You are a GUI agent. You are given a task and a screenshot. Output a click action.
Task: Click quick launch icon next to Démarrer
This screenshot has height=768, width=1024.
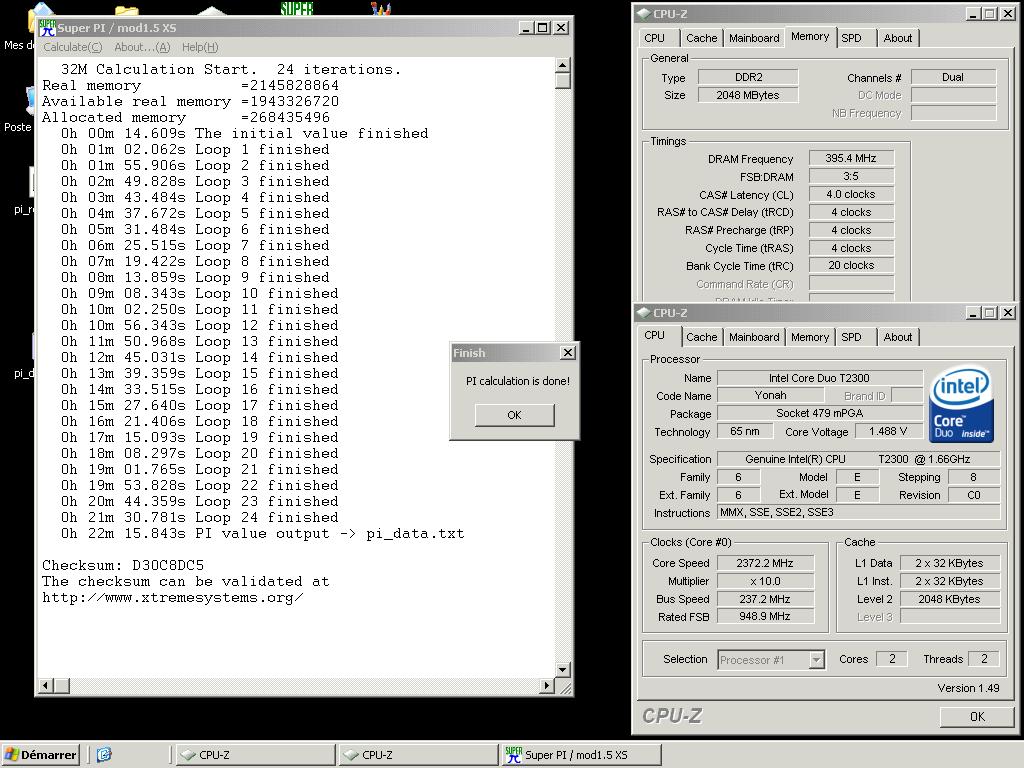[104, 755]
